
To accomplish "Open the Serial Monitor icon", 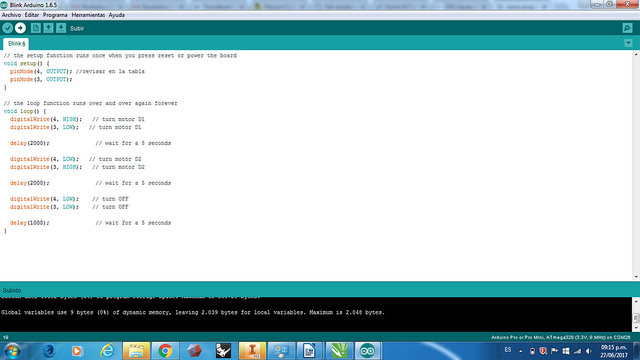I will [627, 28].
